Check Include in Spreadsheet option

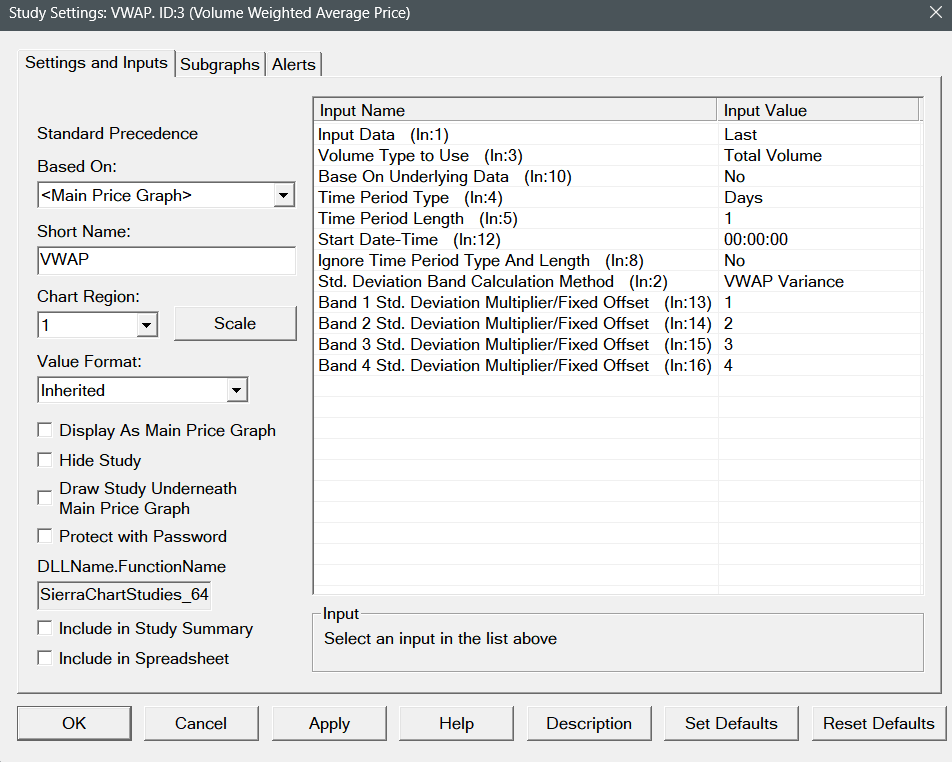(x=45, y=658)
